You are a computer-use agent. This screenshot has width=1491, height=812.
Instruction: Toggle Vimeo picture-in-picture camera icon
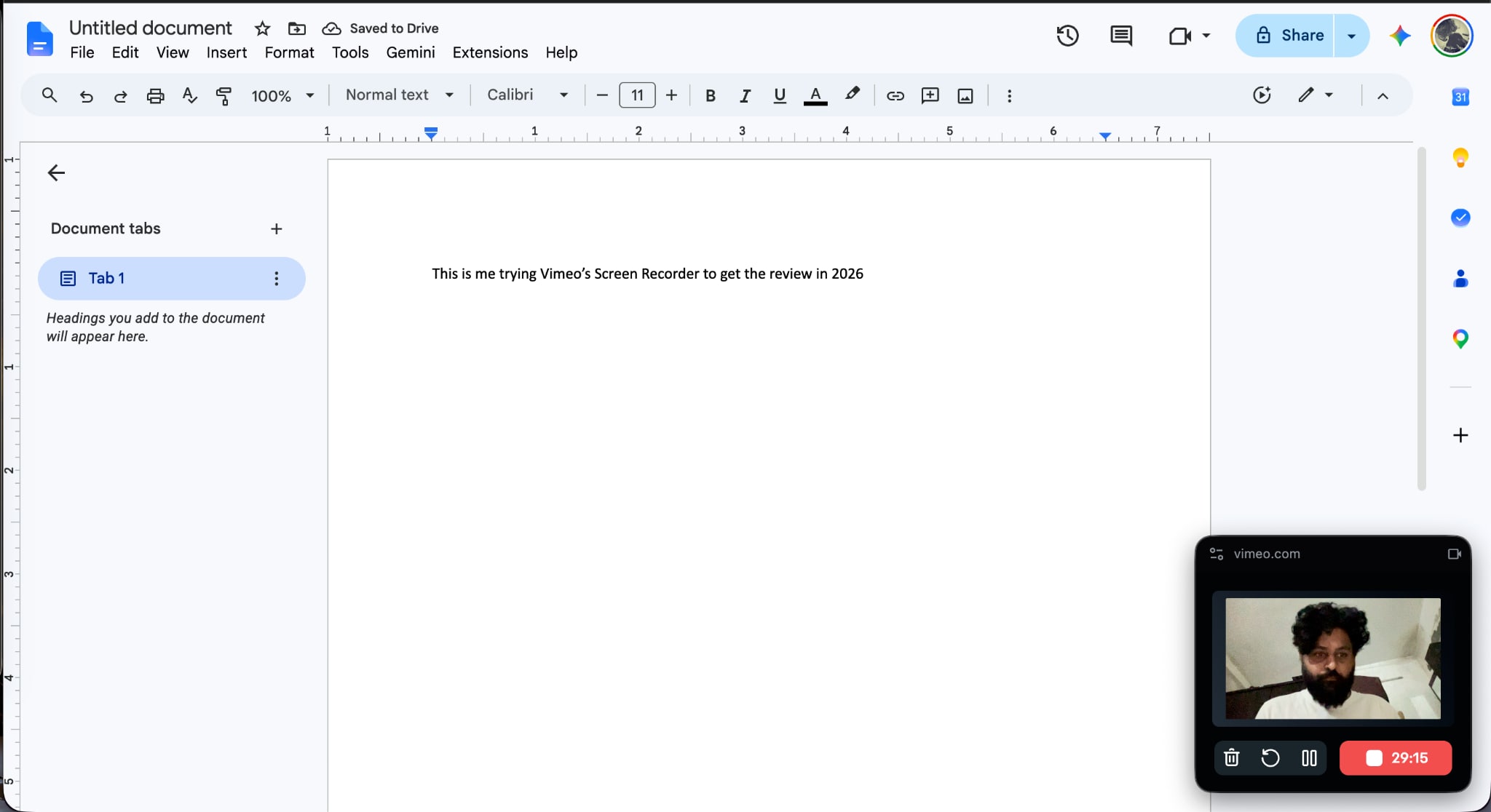(x=1455, y=554)
